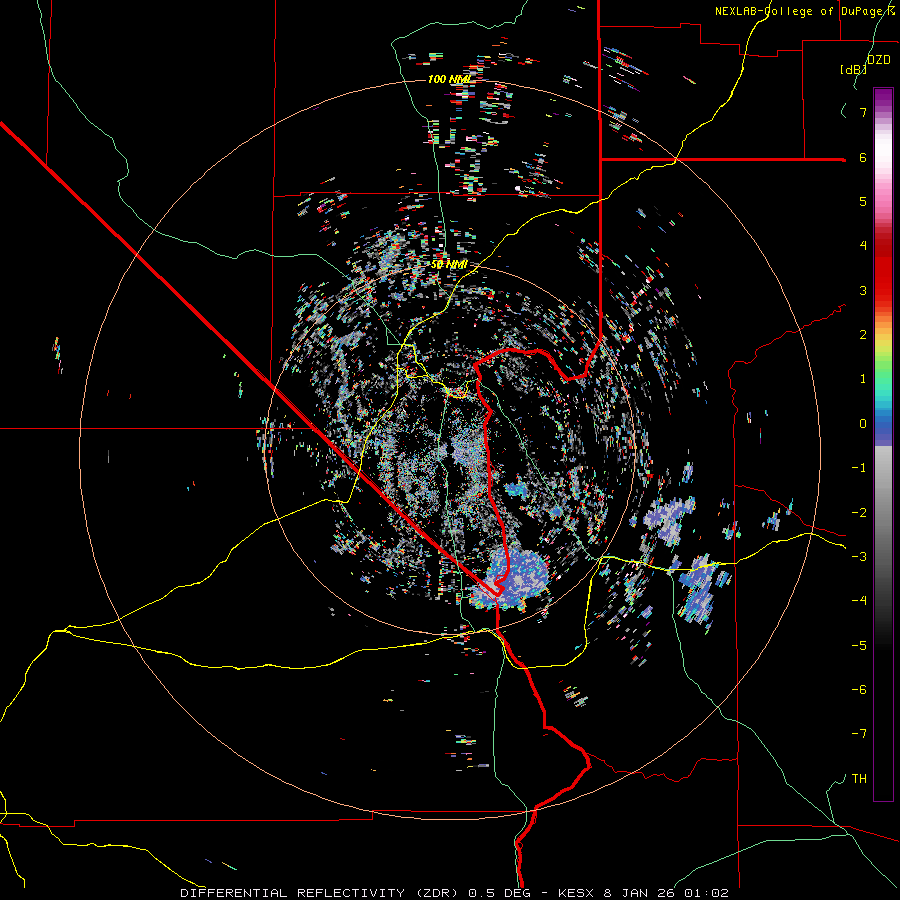Click the 100 NMI range ring label
This screenshot has height=900, width=900.
450,79
